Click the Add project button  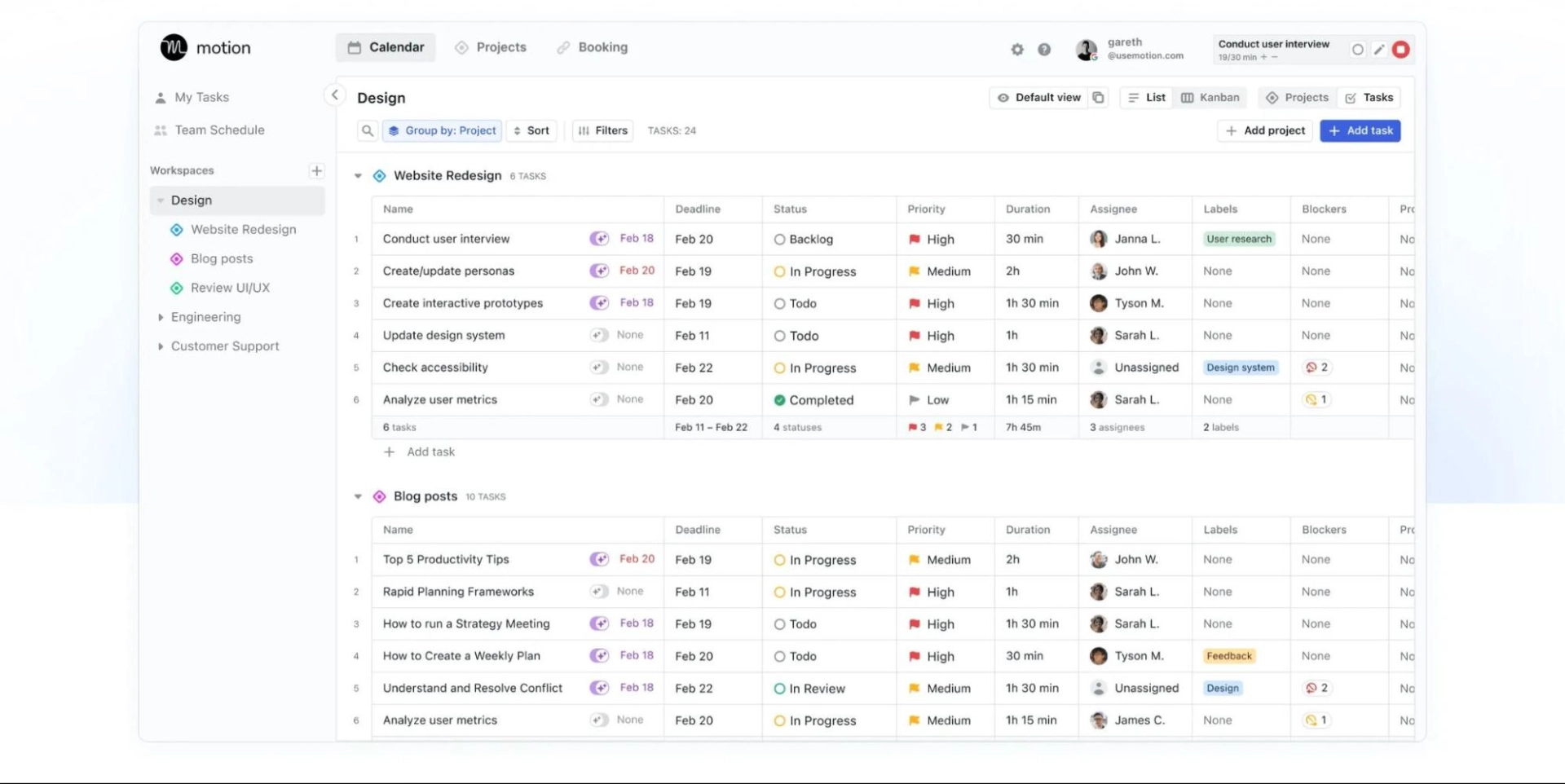point(1265,130)
